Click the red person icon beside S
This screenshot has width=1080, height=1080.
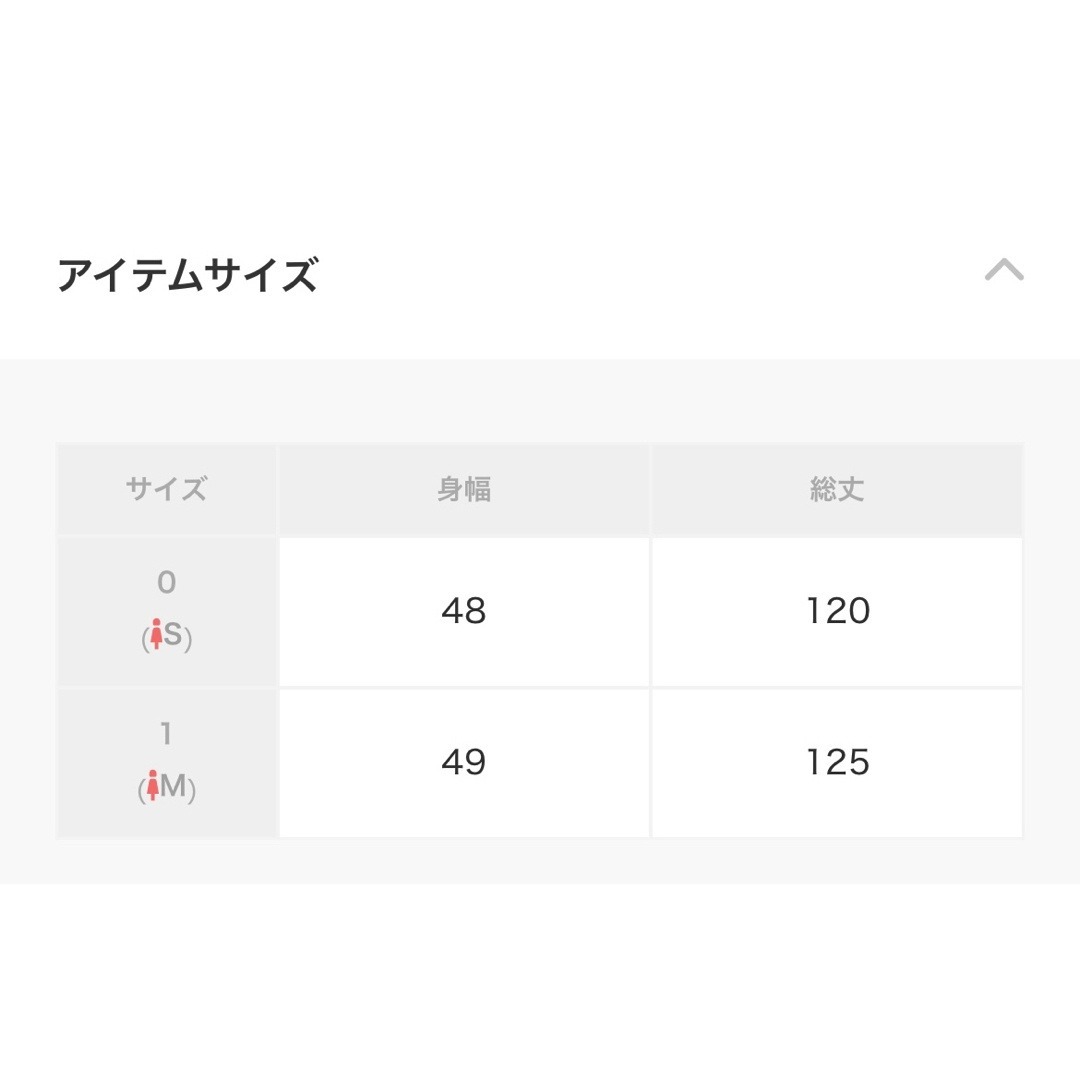coord(156,634)
